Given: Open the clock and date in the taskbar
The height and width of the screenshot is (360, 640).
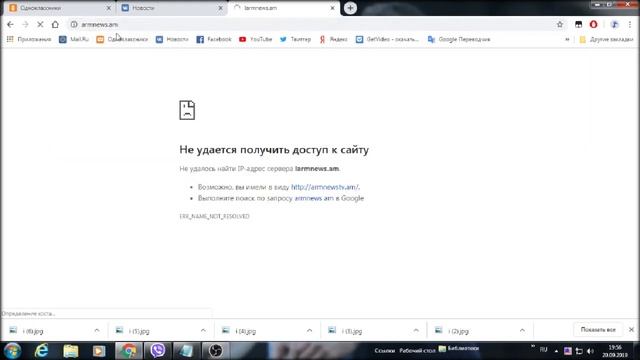Looking at the screenshot, I should pos(615,351).
